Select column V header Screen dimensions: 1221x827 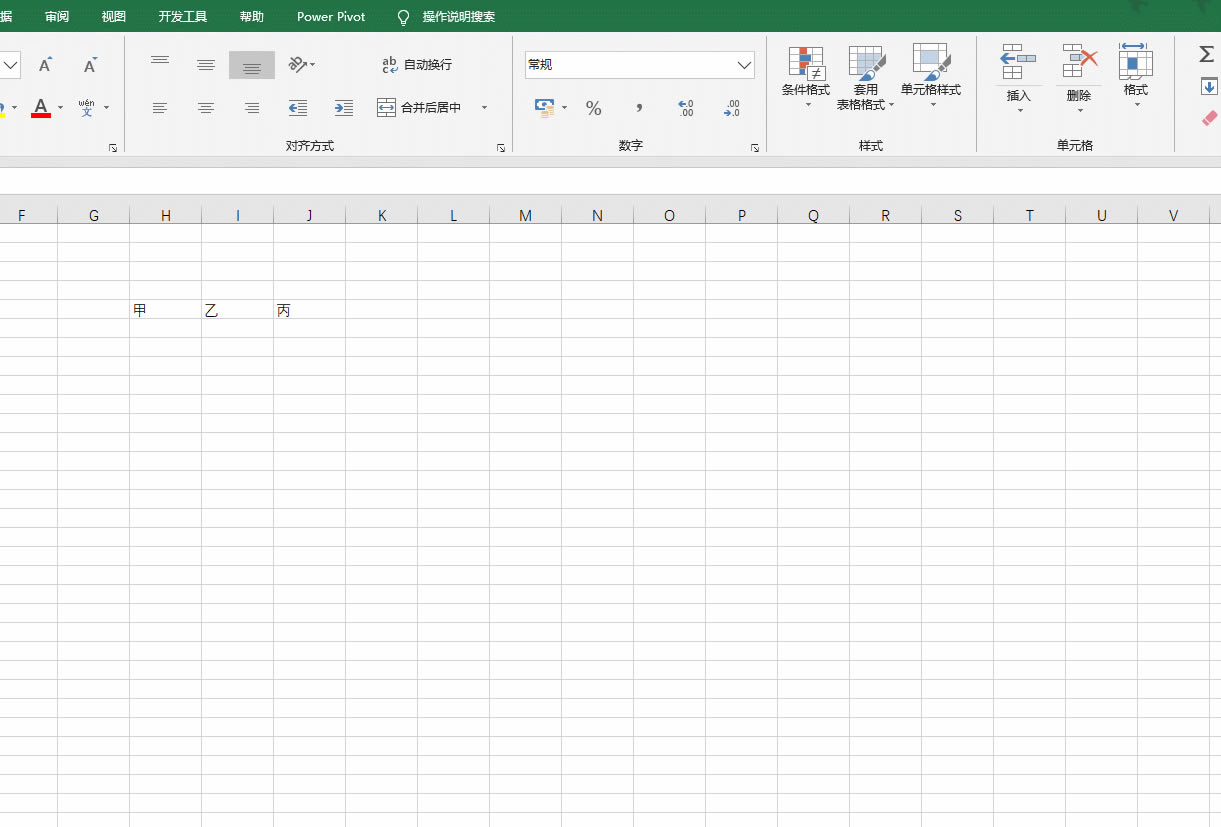coord(1174,215)
